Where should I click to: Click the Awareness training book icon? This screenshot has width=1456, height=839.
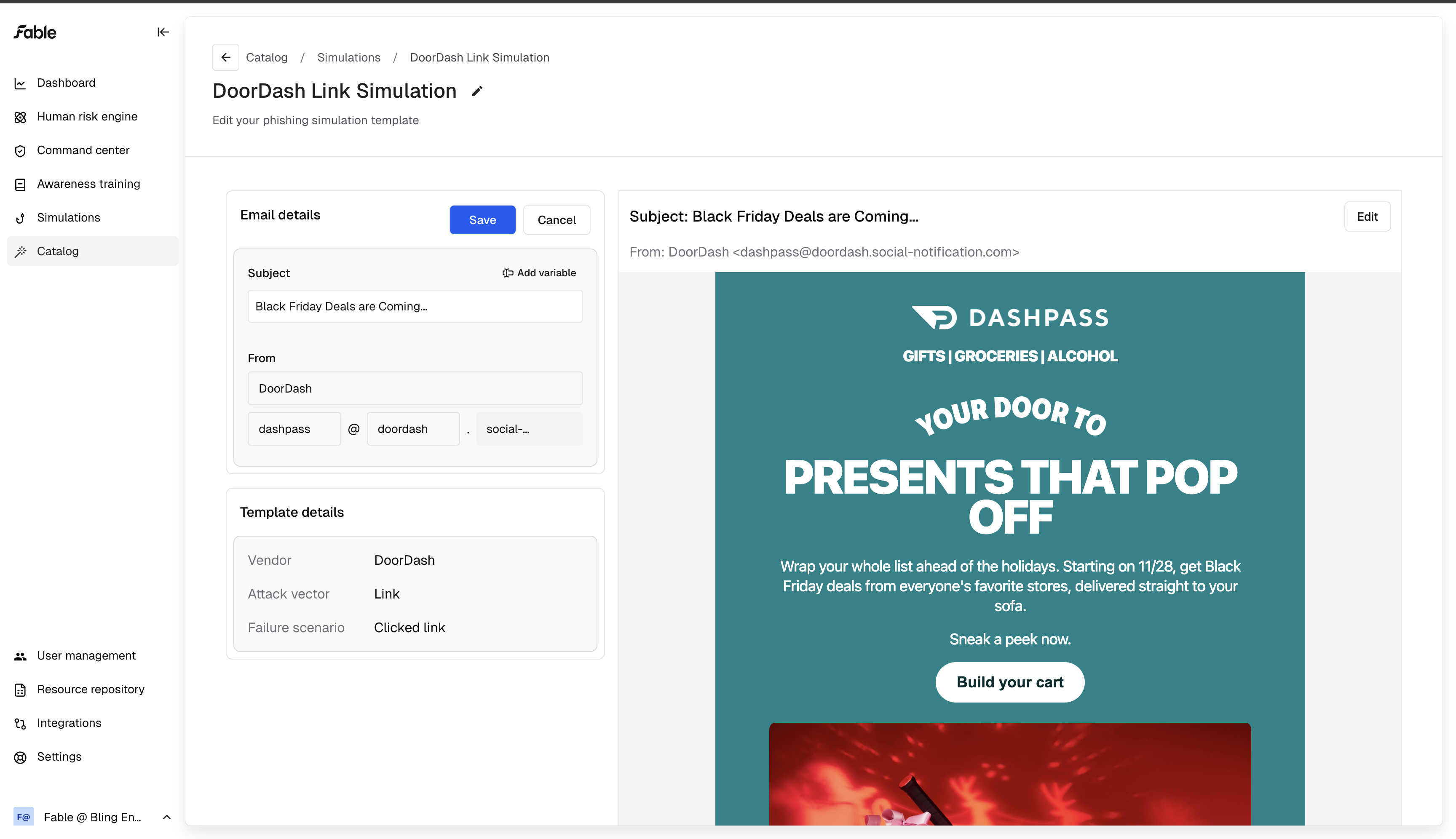pos(20,184)
